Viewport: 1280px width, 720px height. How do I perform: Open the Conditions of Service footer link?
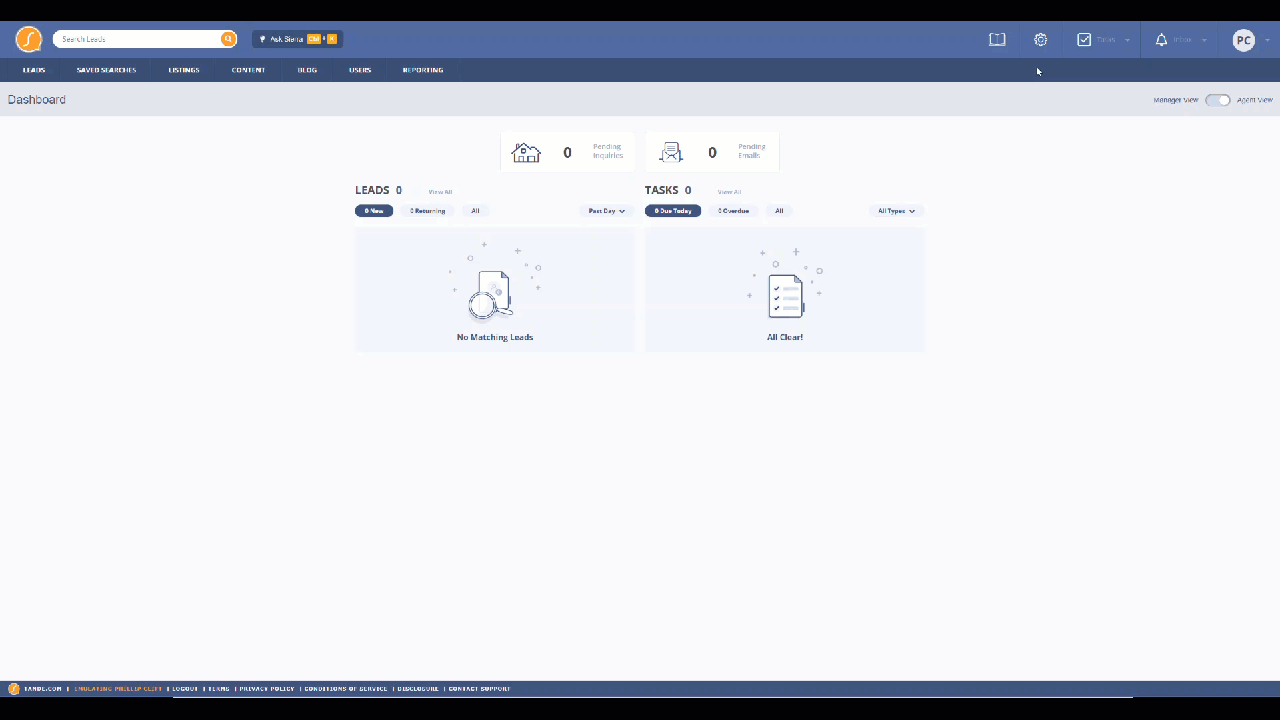tap(346, 689)
